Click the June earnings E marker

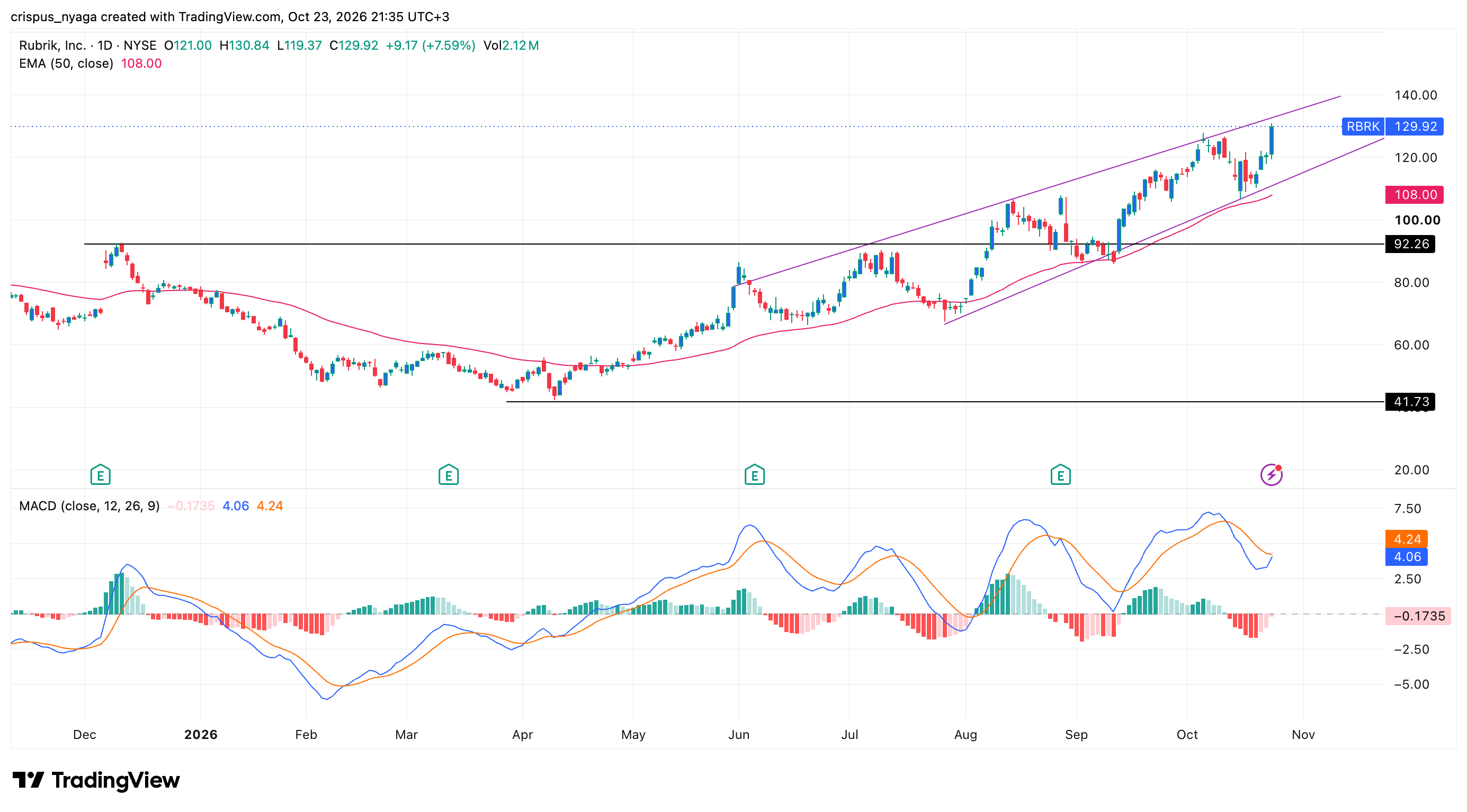755,475
